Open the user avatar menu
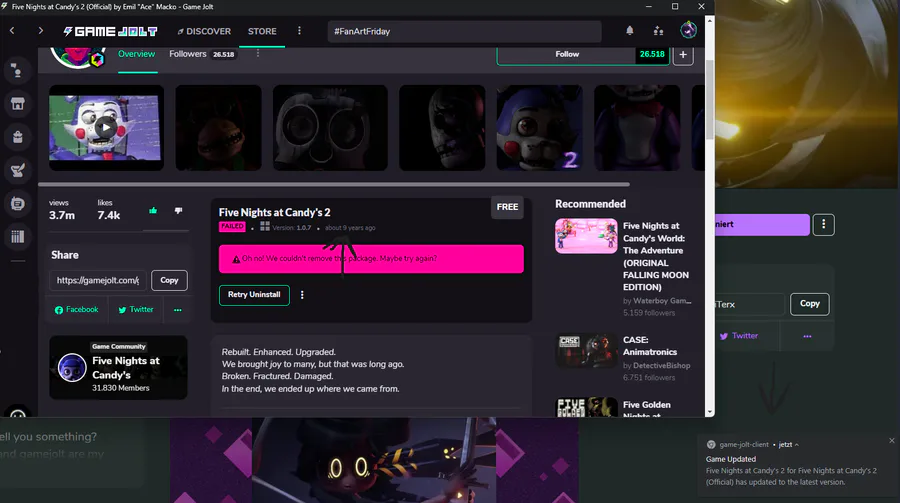Image resolution: width=900 pixels, height=503 pixels. point(688,30)
